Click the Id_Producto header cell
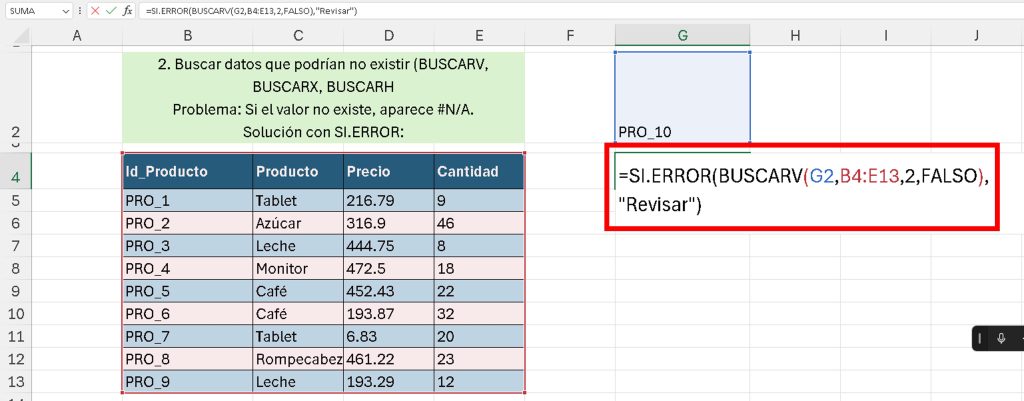1024x401 pixels. [x=187, y=171]
